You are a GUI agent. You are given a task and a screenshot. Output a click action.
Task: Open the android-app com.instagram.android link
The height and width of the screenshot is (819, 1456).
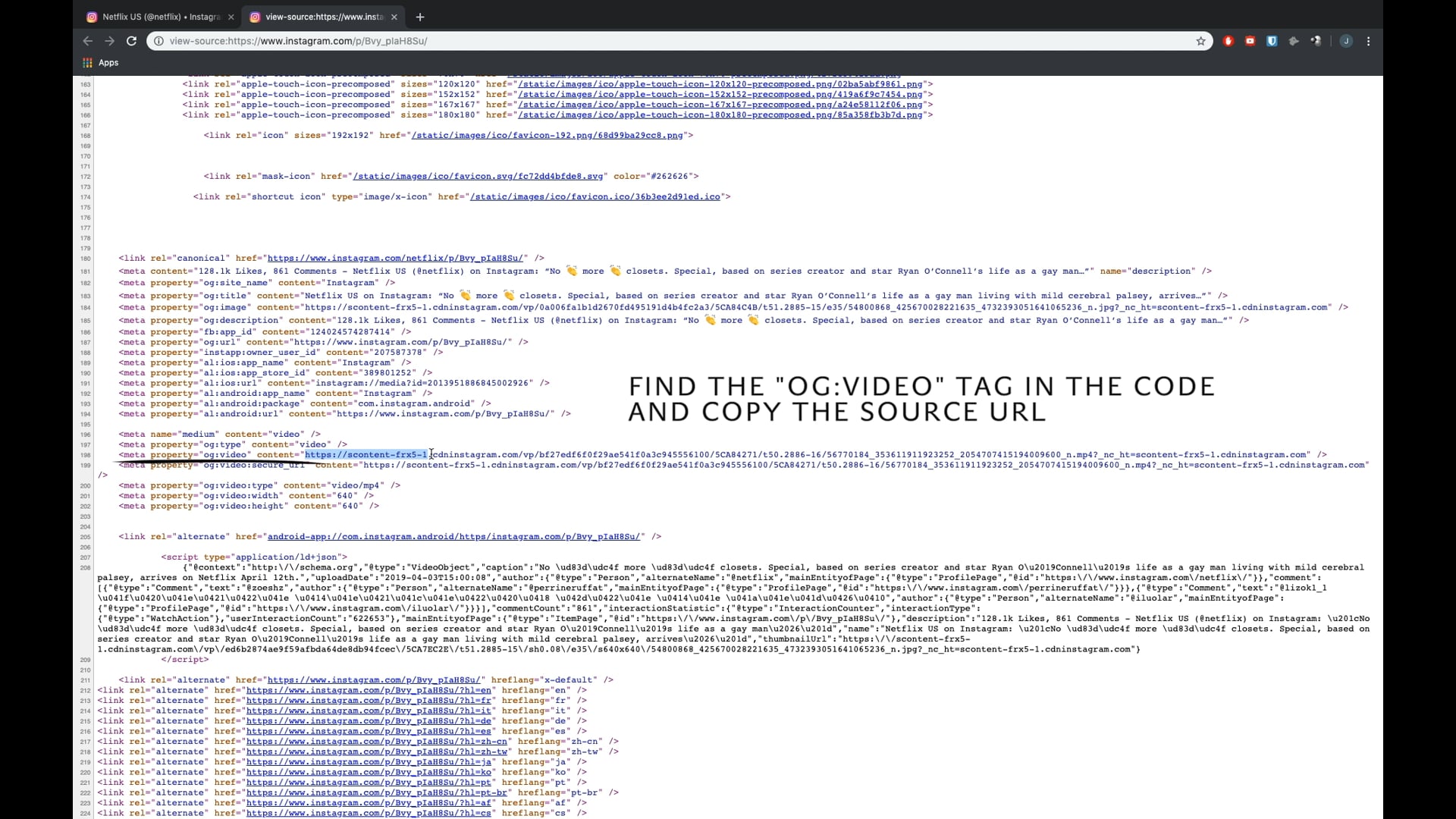coord(454,537)
